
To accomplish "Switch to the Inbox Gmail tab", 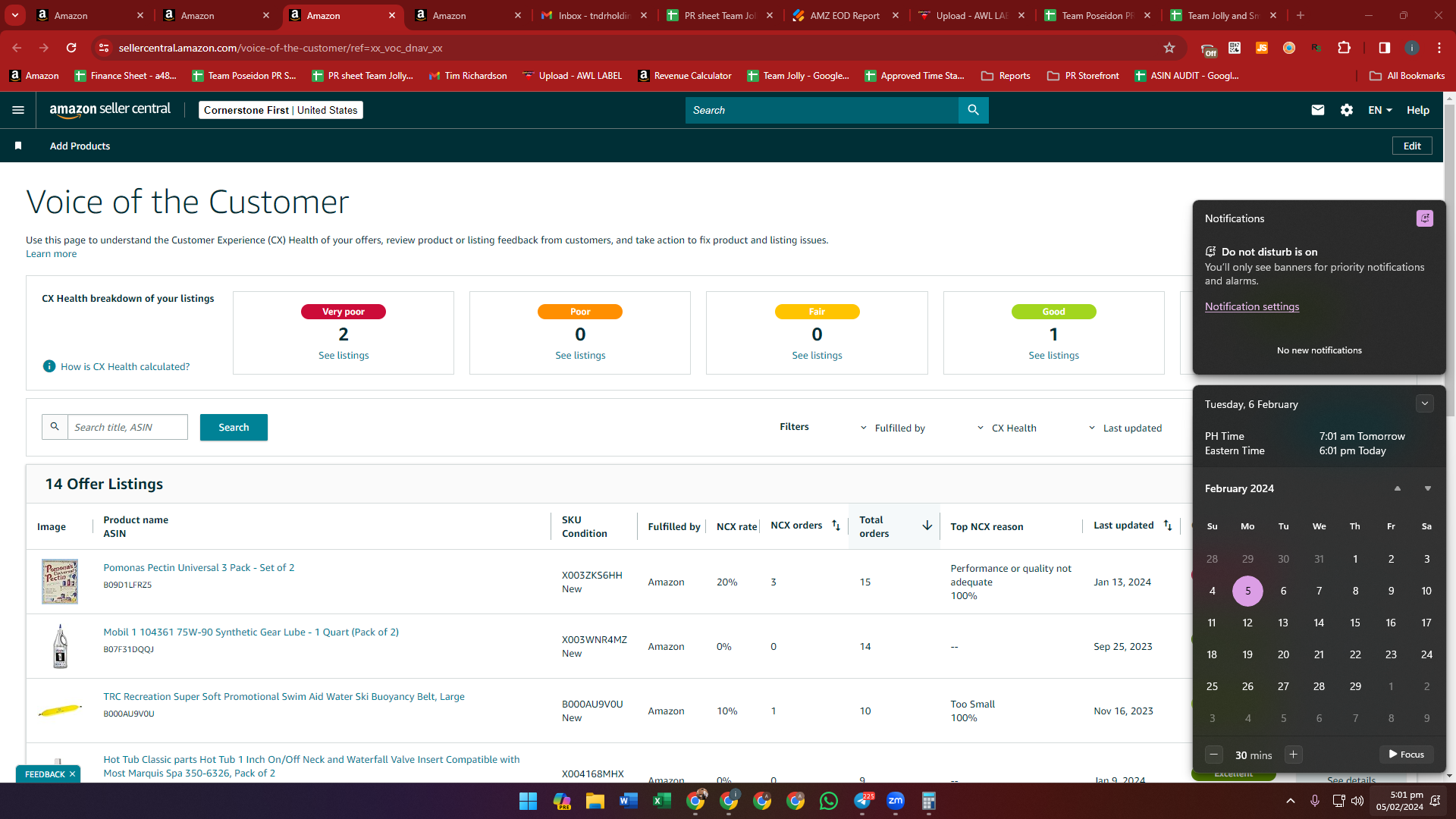I will [594, 15].
